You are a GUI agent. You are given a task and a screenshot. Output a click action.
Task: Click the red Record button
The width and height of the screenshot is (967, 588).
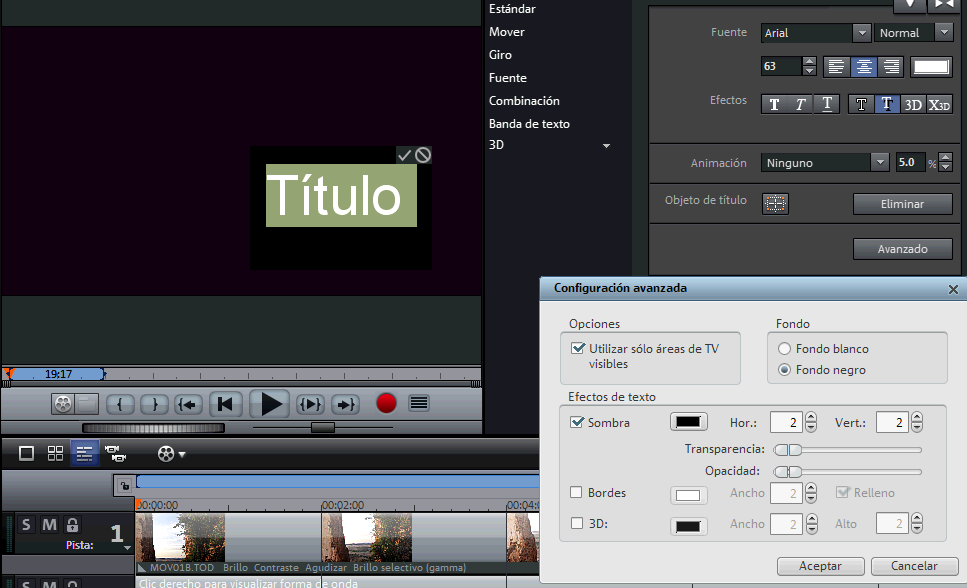[x=386, y=404]
